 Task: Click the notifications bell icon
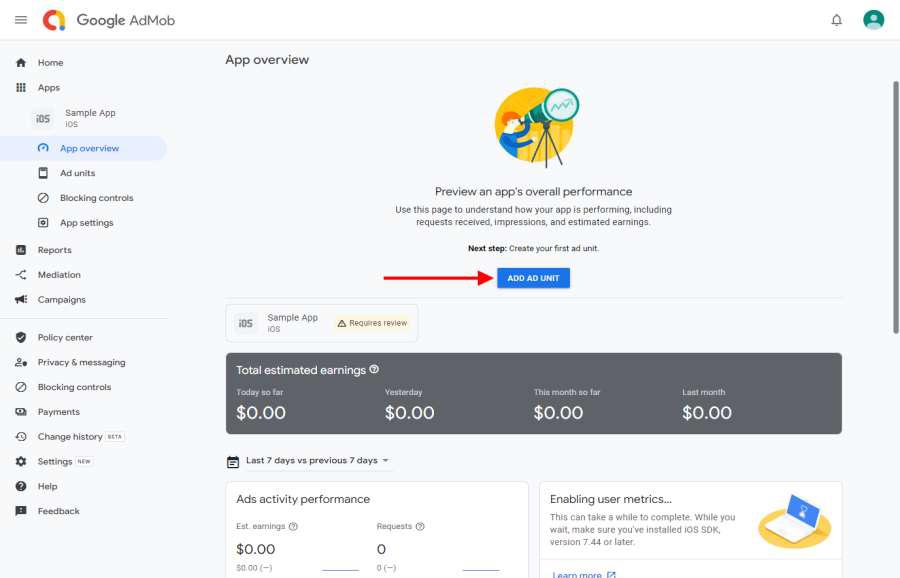tap(837, 20)
